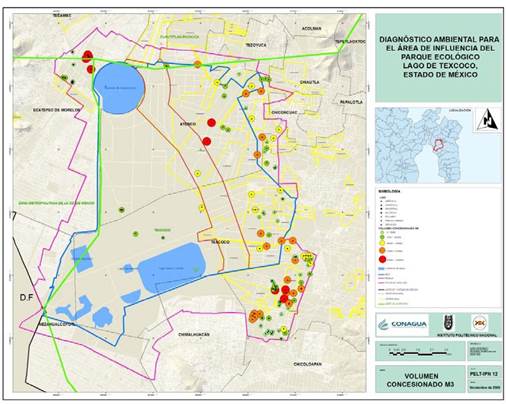Click the CHICOLOAPAN label on map
This screenshot has width=506, height=404.
click(x=308, y=364)
